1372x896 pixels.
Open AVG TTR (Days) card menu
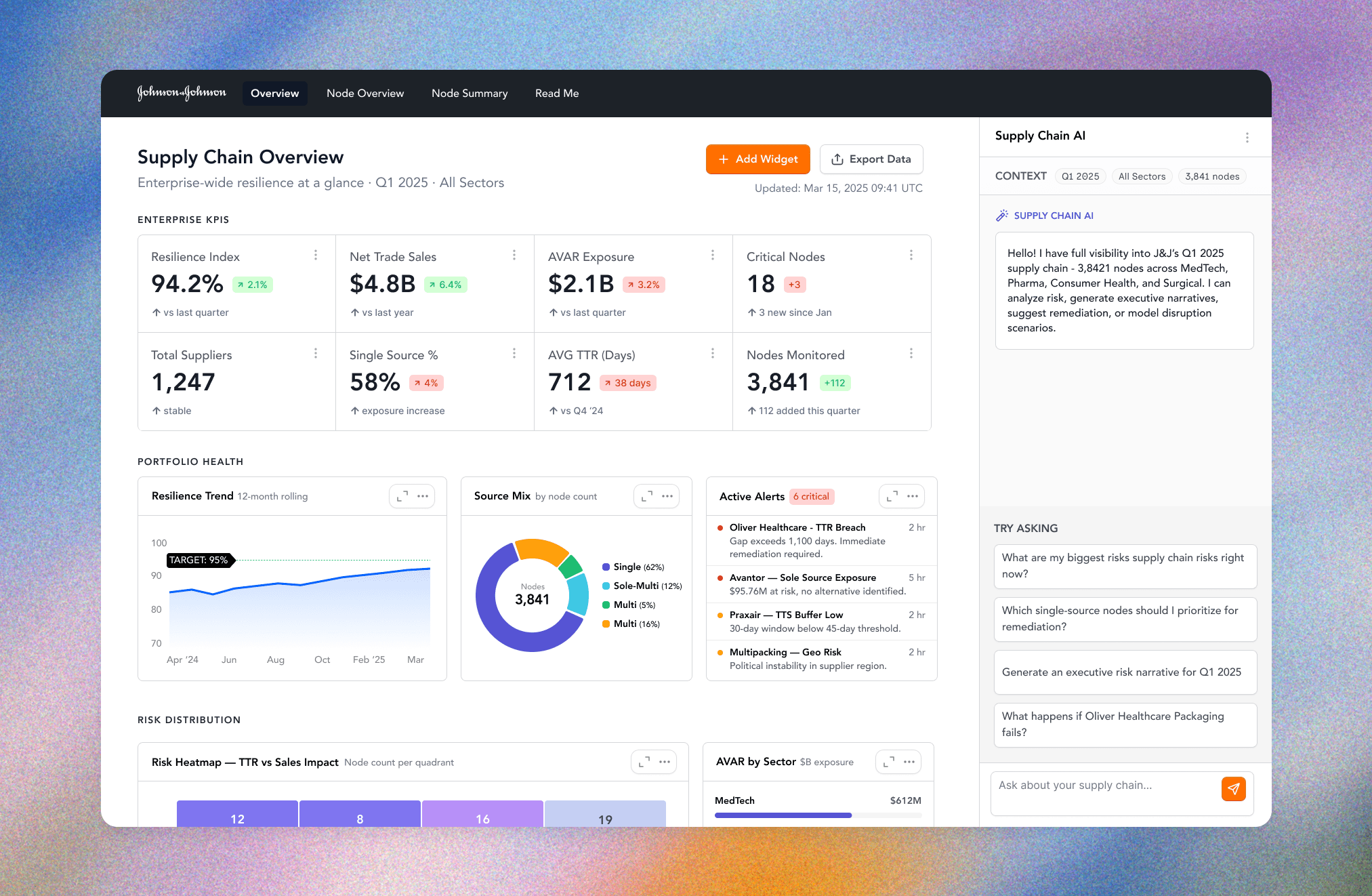tap(712, 353)
